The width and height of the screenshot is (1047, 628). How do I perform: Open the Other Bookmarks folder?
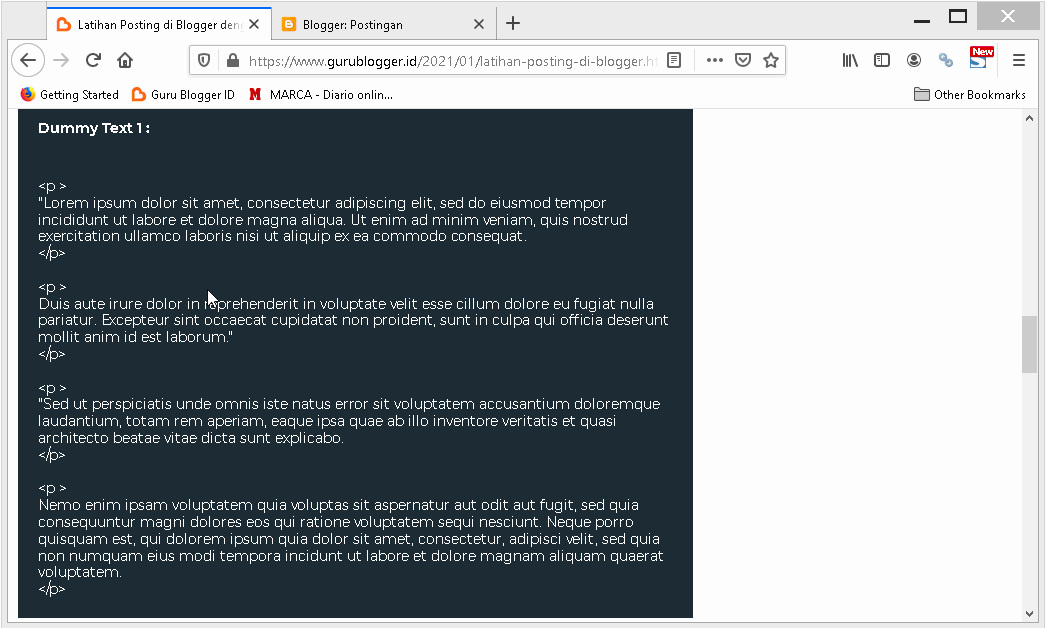pos(969,94)
